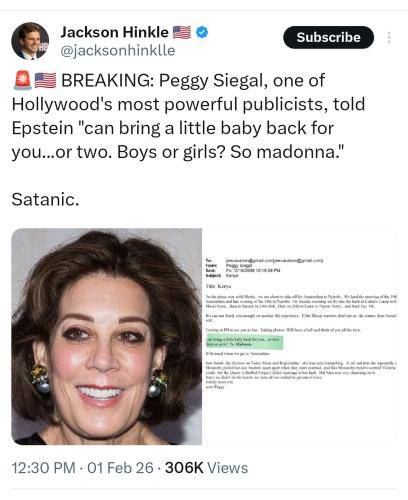The image size is (408, 500).
Task: Open the portrait photo on the left
Action: 107,336
